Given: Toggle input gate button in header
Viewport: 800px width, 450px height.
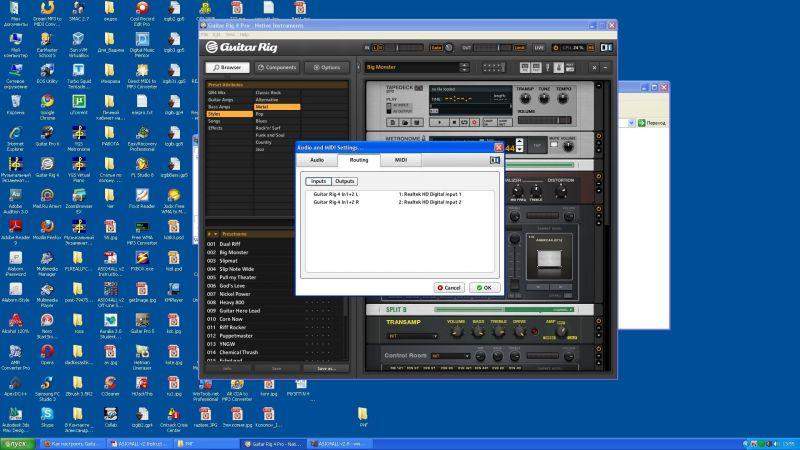Looking at the screenshot, I should tap(436, 47).
